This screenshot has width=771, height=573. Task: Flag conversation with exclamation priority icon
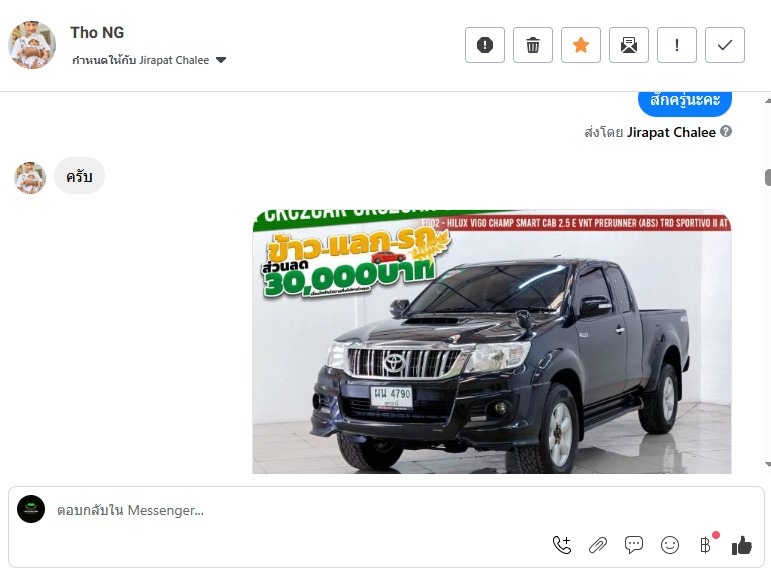tap(677, 45)
